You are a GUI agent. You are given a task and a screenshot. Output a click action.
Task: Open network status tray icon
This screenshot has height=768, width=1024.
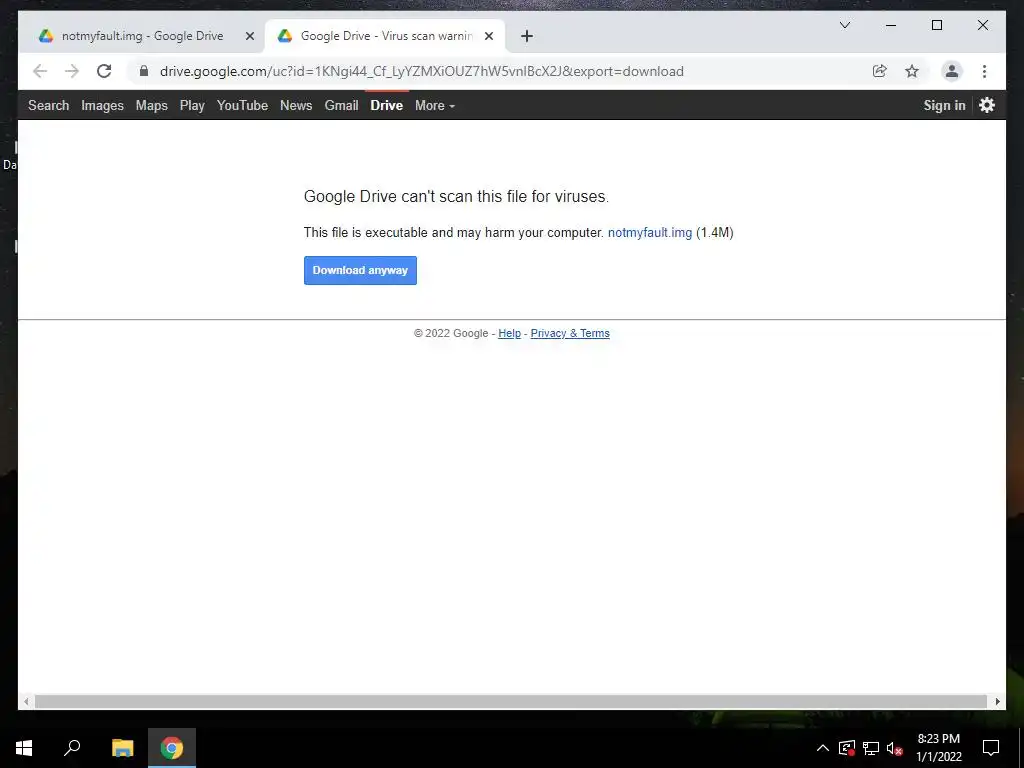tap(871, 748)
